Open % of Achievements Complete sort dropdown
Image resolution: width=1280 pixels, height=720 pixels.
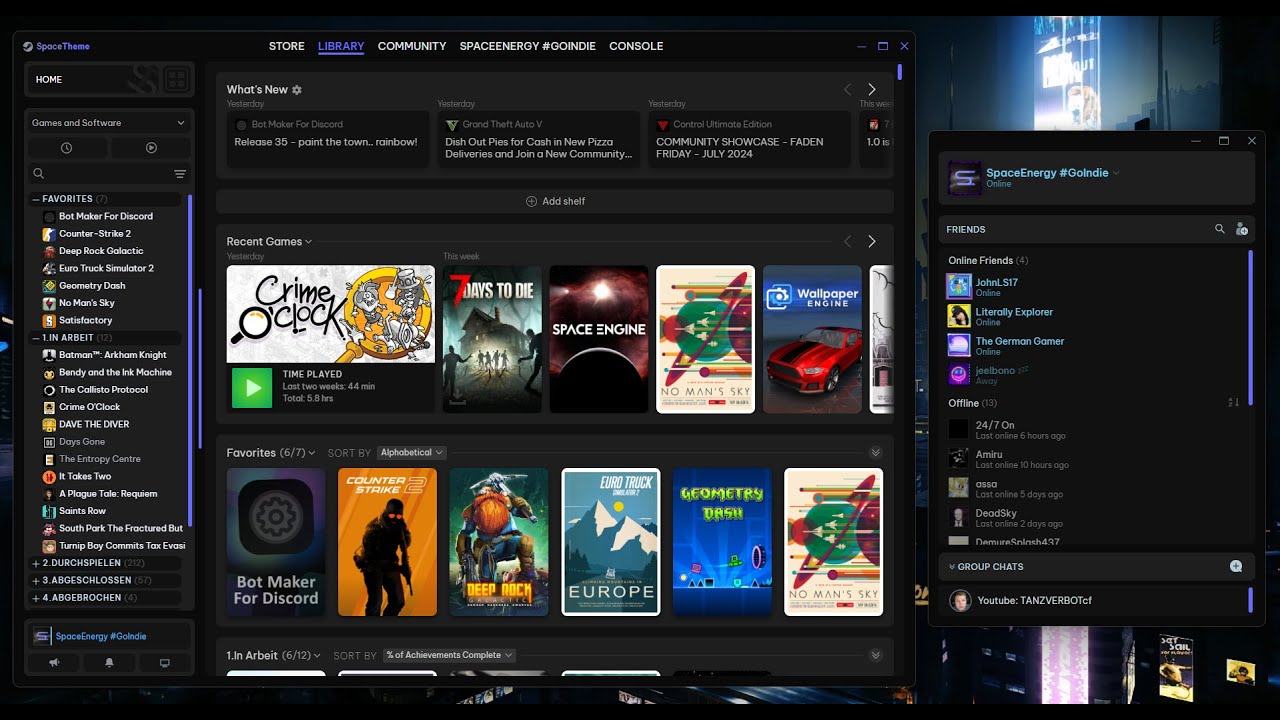(449, 655)
